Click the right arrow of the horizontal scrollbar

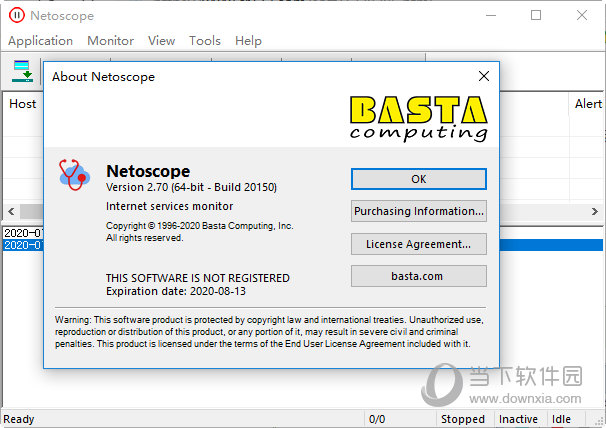pyautogui.click(x=594, y=211)
